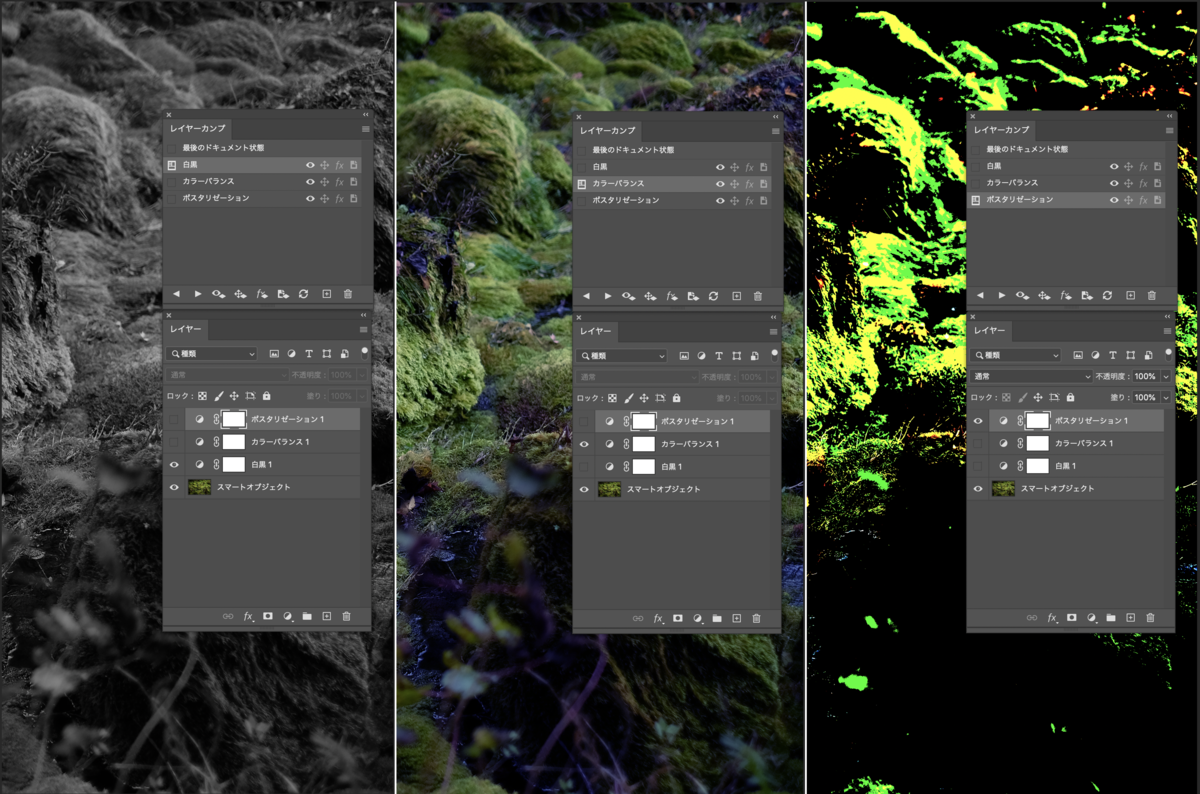Filter pixel layers in left Layers panel

point(274,354)
